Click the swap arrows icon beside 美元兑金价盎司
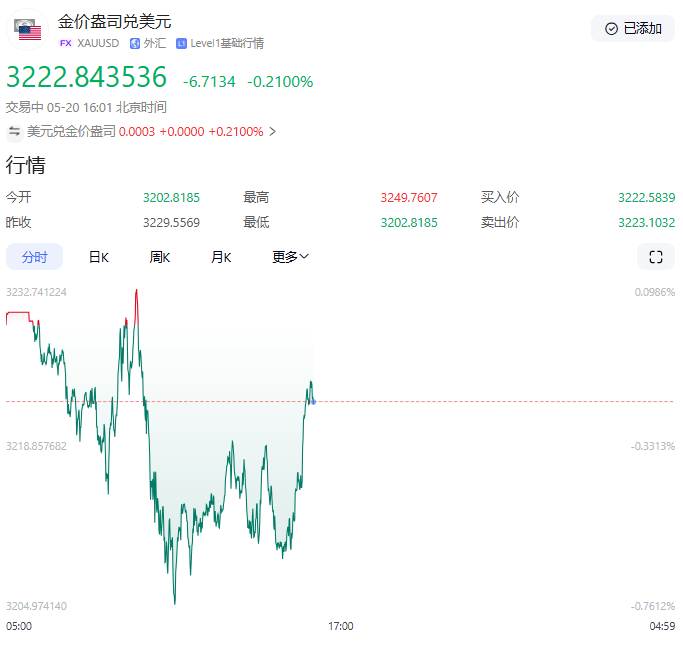 14,131
